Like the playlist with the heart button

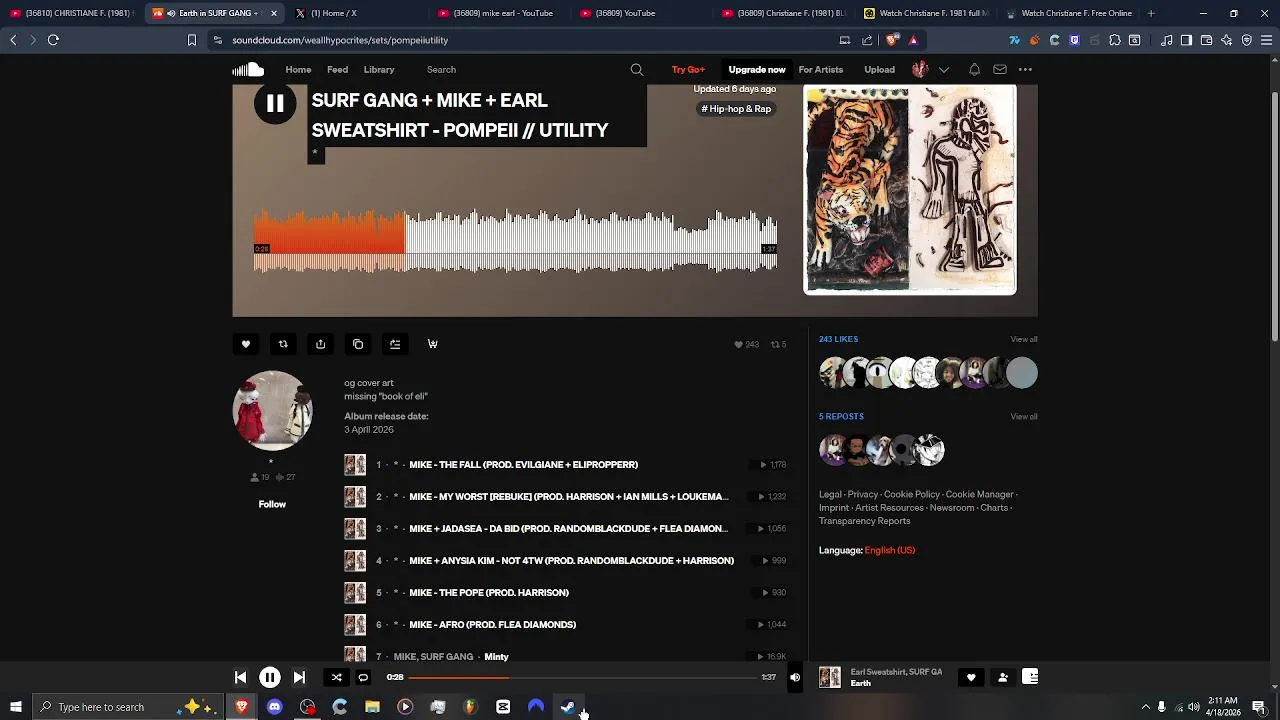245,344
